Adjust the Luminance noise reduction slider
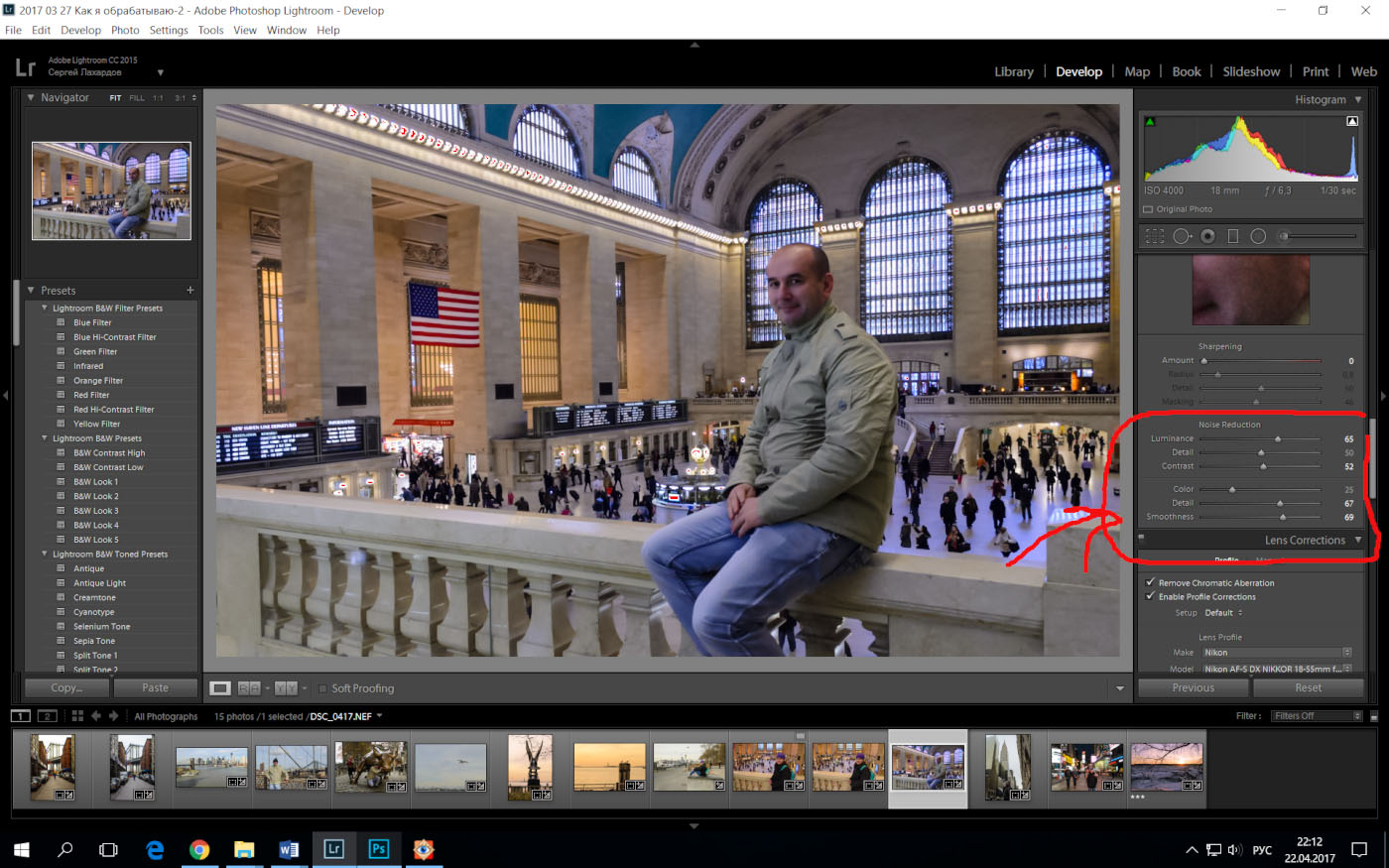 click(1277, 438)
